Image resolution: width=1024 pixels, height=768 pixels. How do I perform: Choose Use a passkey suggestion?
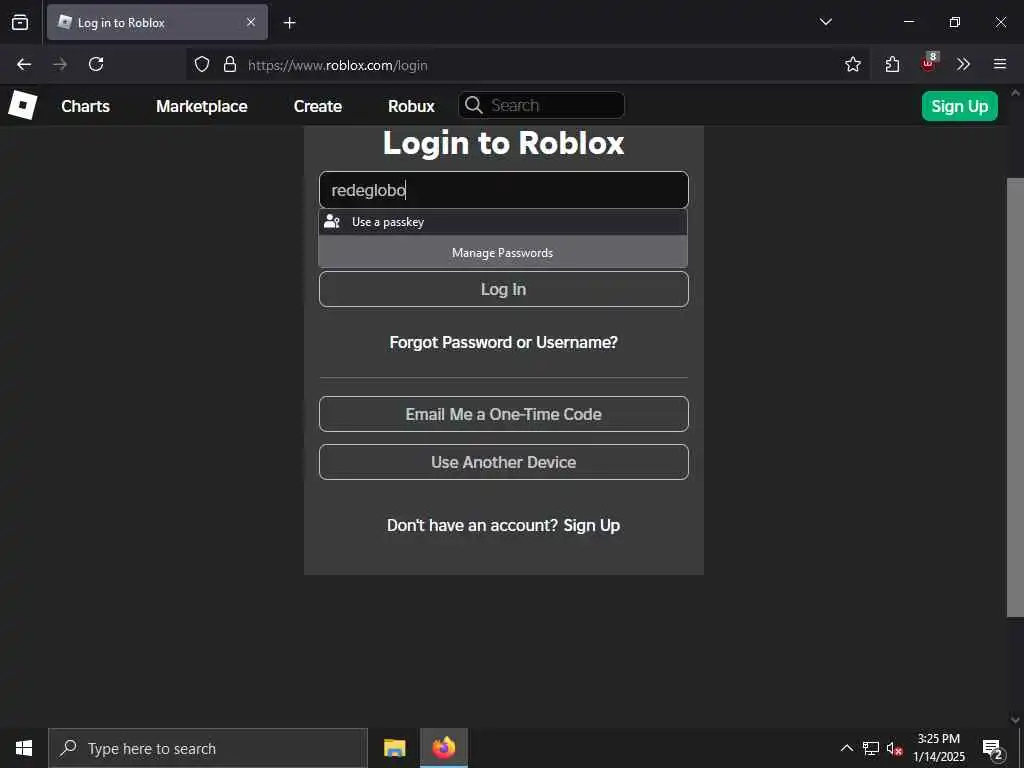503,222
